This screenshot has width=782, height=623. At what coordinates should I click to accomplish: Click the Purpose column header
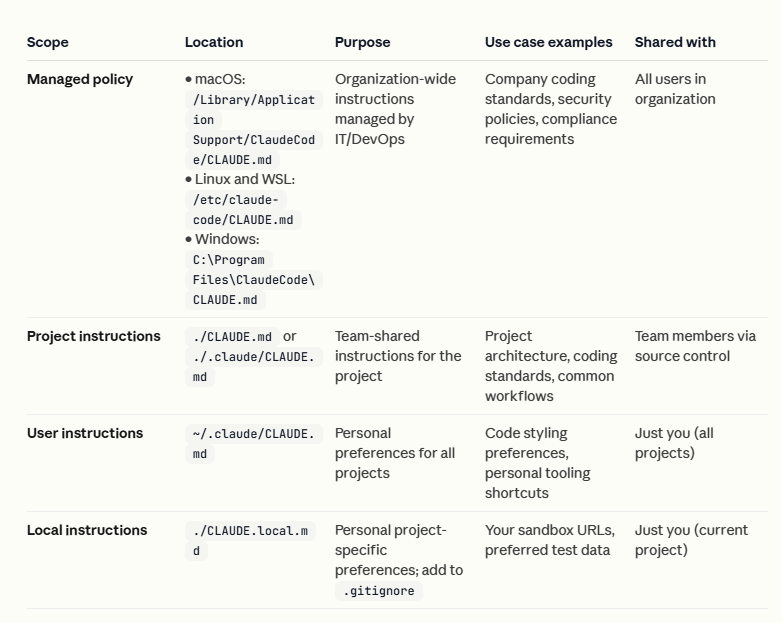click(363, 42)
